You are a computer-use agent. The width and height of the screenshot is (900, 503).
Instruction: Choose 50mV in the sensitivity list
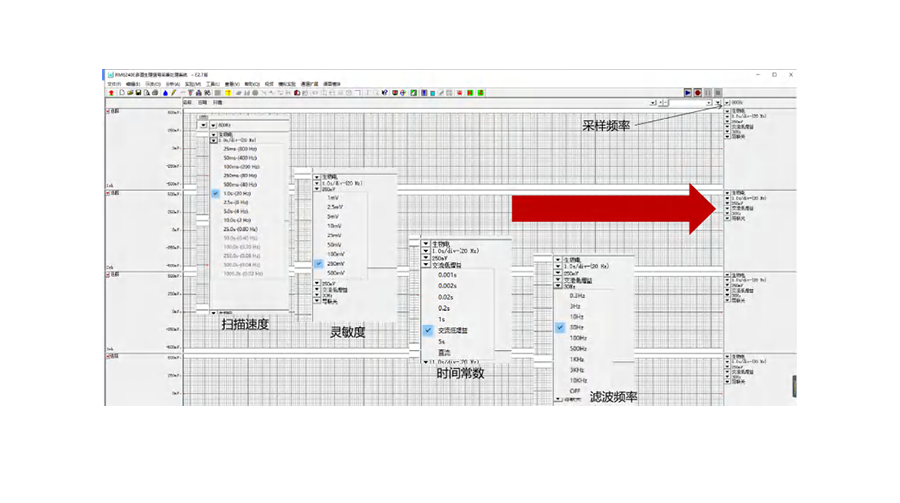pos(333,245)
